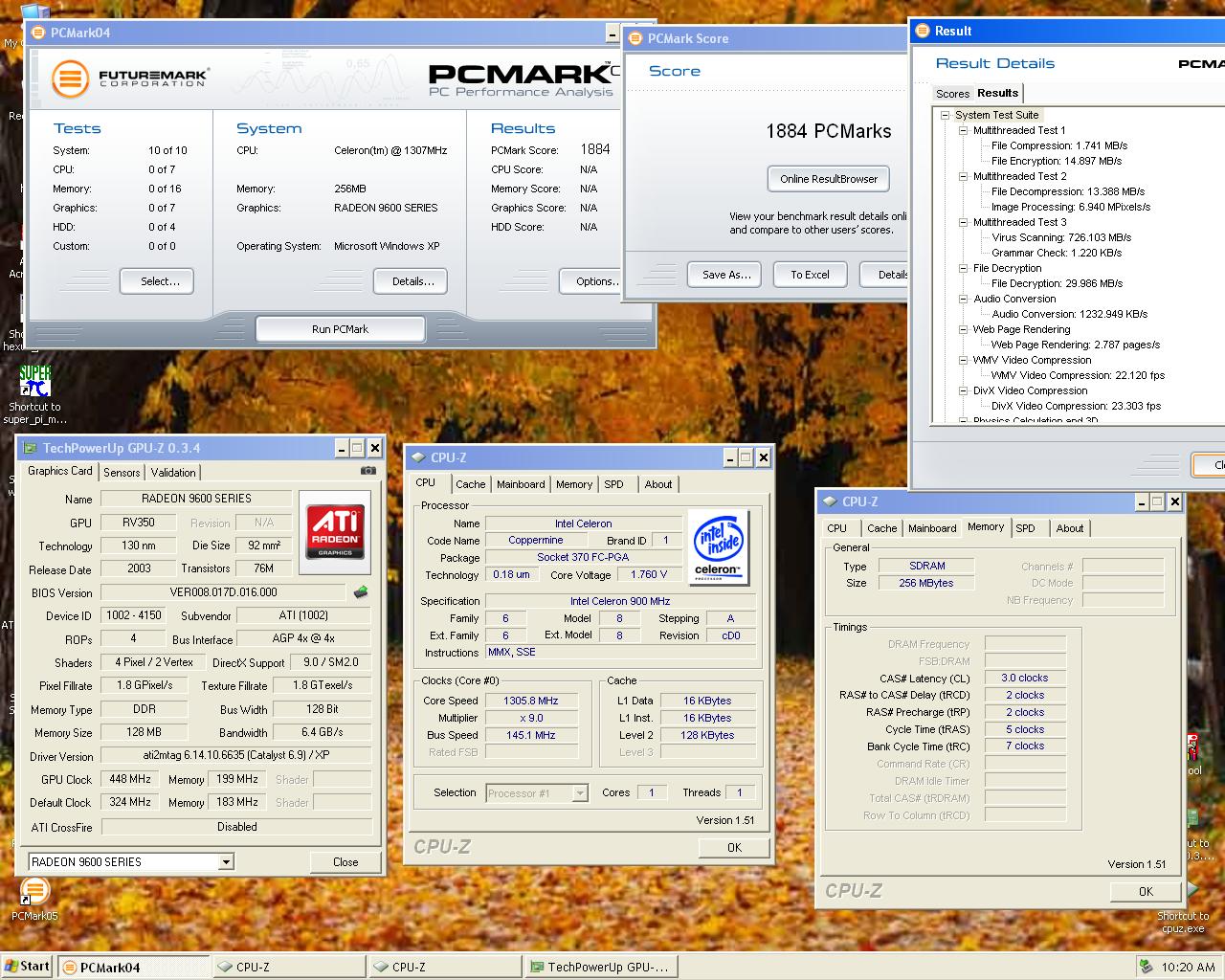Click the GPU-Z camera screenshot icon
Screen dimensions: 1225x980
click(x=368, y=471)
